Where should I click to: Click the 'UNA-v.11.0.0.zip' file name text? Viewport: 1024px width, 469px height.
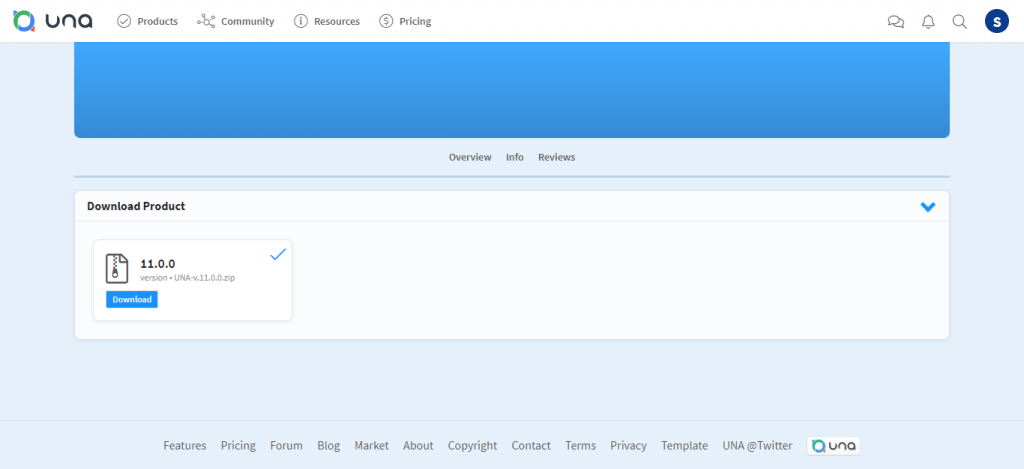click(x=204, y=278)
